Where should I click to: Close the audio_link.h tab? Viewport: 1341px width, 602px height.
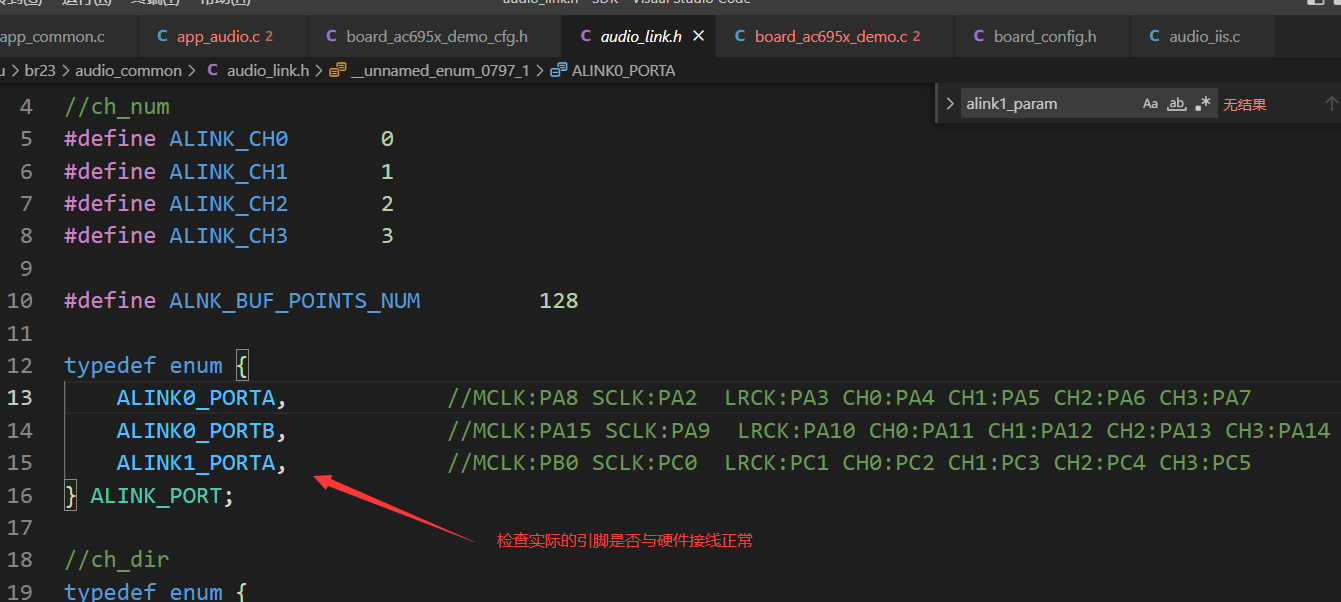click(x=699, y=36)
